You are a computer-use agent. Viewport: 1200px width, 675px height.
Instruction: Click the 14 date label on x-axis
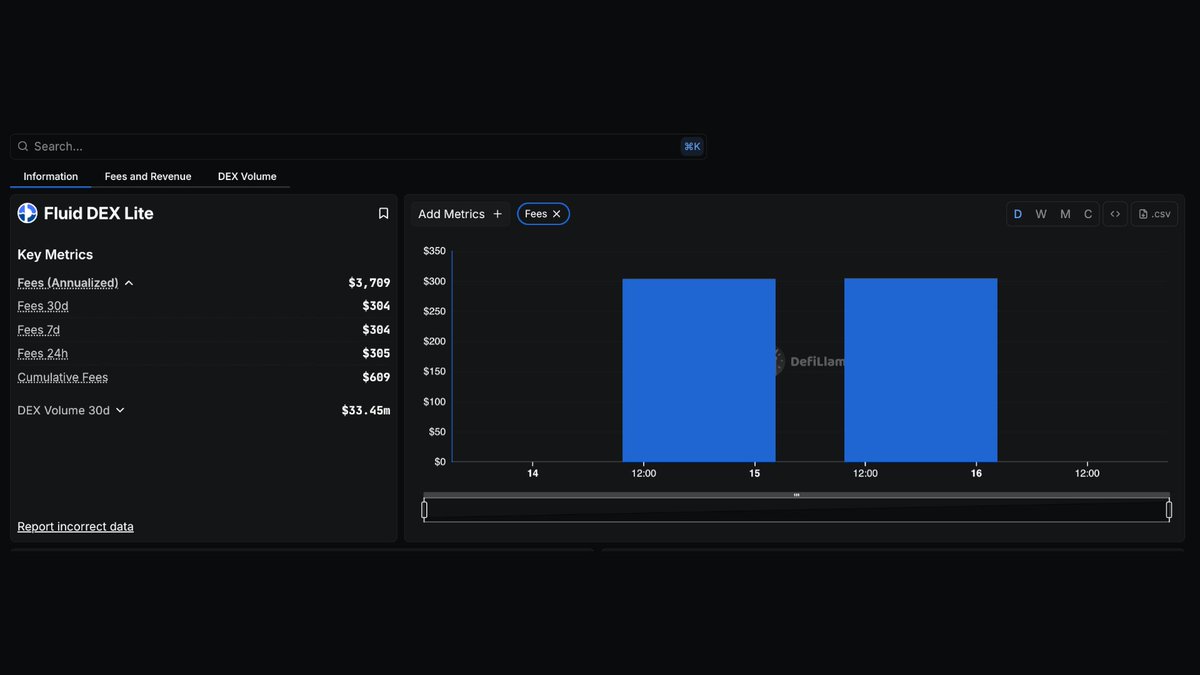click(533, 473)
